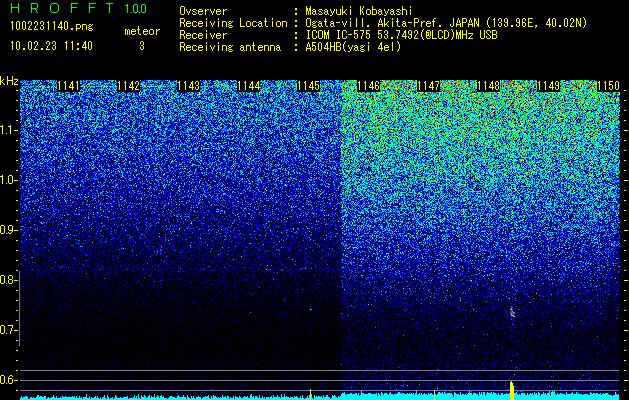
Task: Select the A504HB(yagi 4el) antenna text
Action: pos(353,47)
